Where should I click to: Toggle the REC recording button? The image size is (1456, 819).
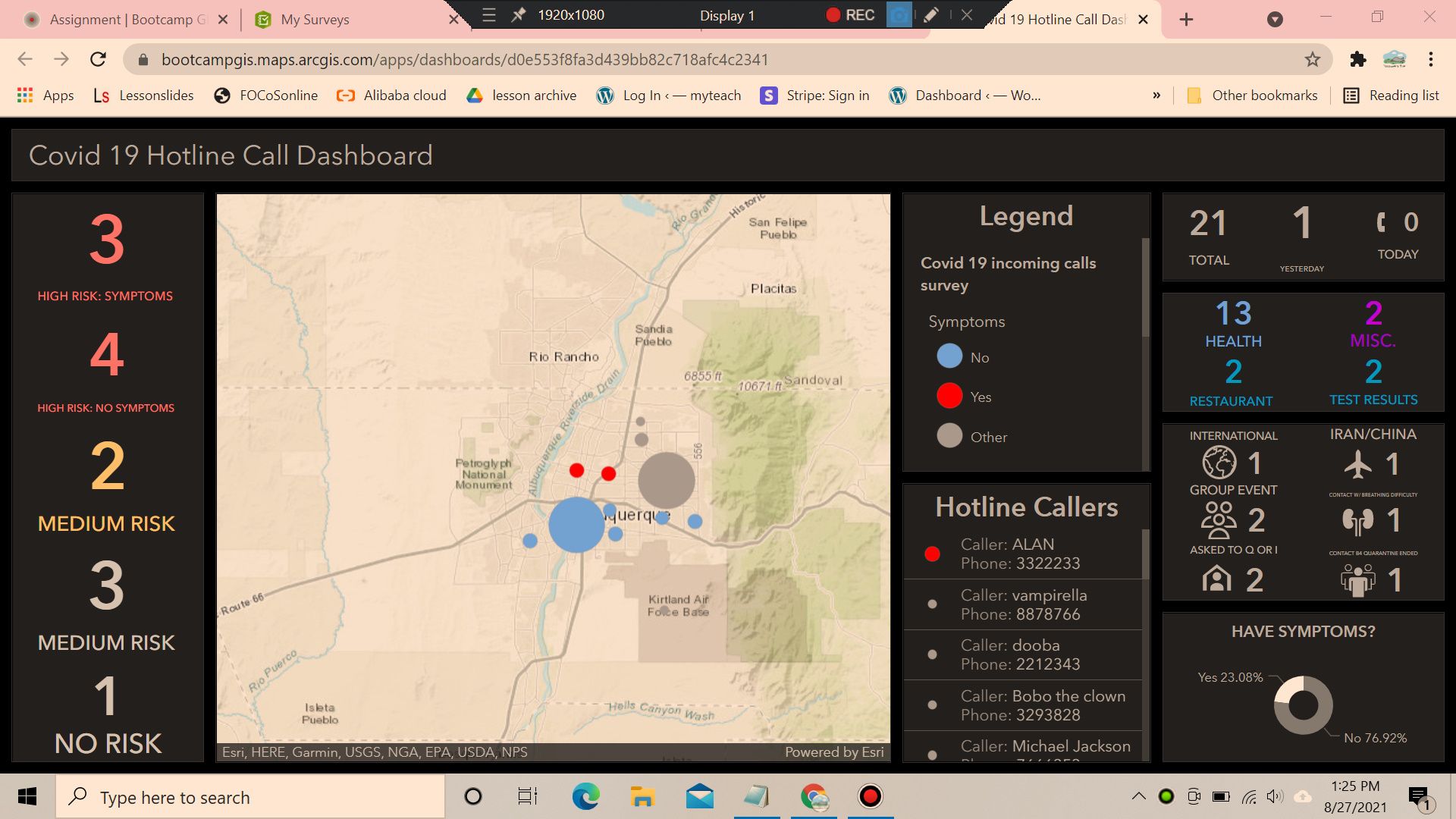click(852, 14)
